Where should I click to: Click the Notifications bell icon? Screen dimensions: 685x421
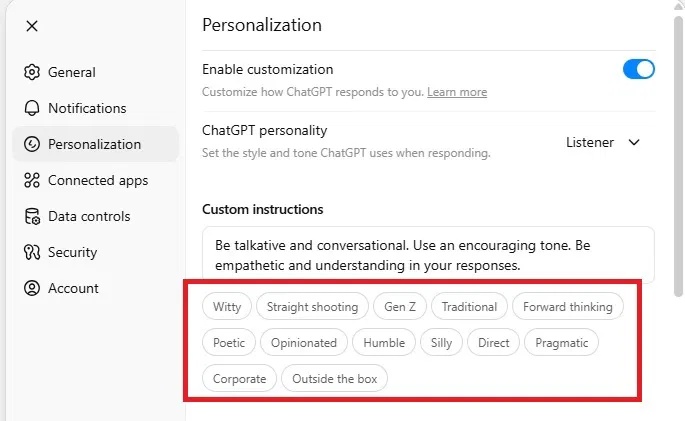(32, 108)
